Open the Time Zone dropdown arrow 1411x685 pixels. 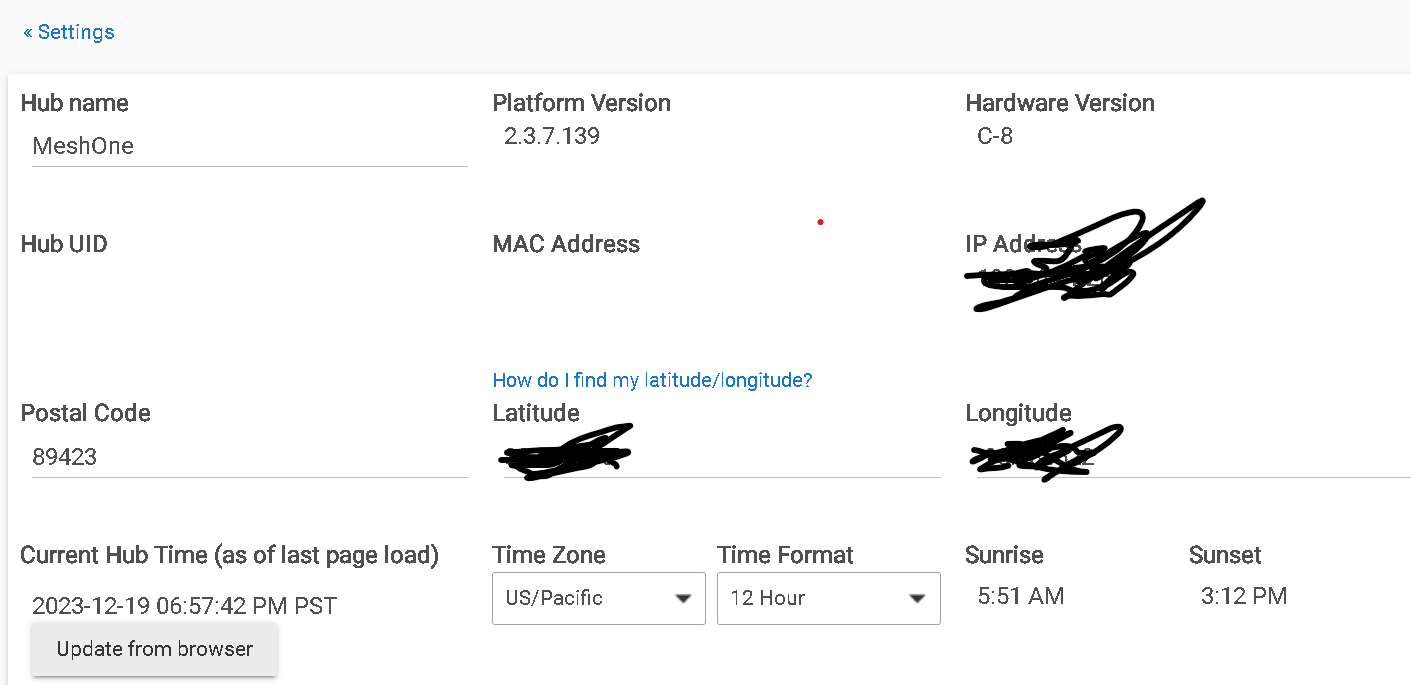tap(683, 598)
